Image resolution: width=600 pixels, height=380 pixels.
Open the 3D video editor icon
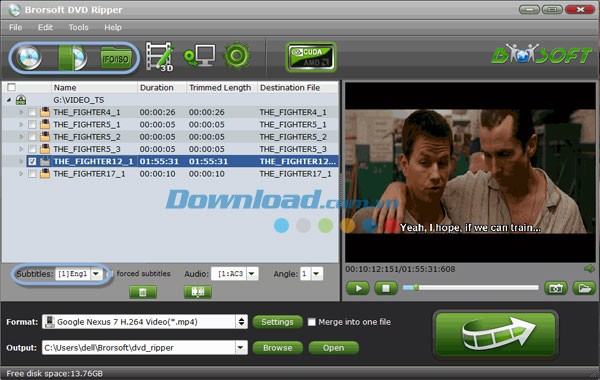(x=160, y=57)
